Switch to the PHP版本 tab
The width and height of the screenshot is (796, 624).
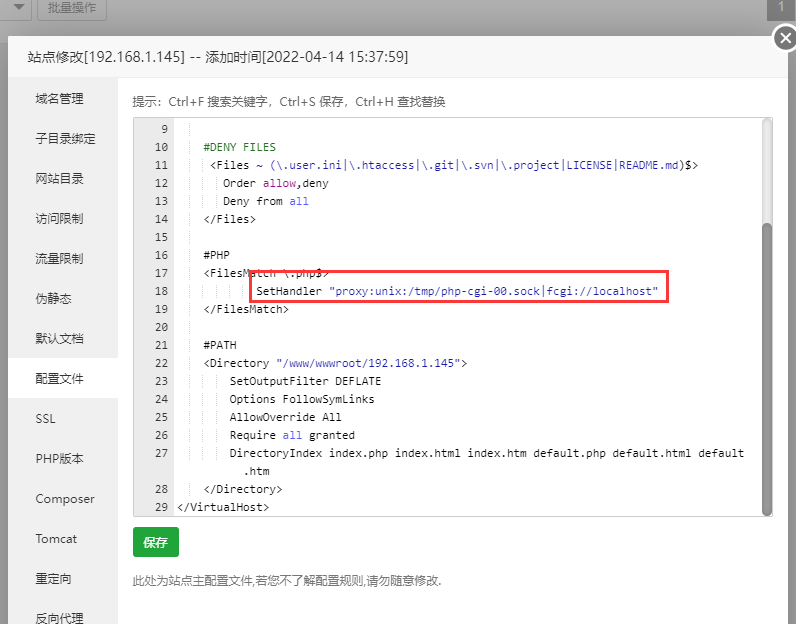tap(59, 459)
